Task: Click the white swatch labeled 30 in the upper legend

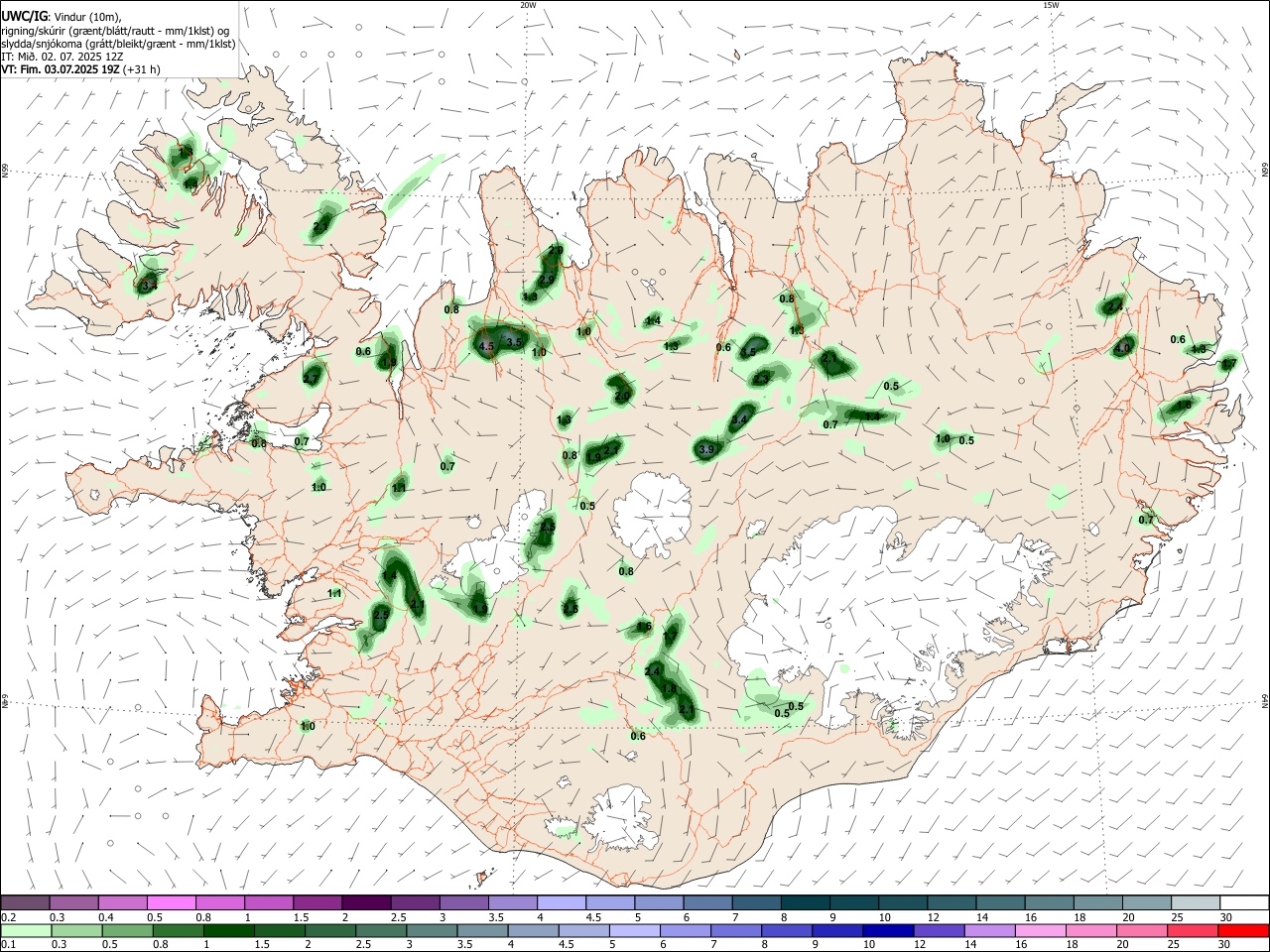Action: (1243, 902)
